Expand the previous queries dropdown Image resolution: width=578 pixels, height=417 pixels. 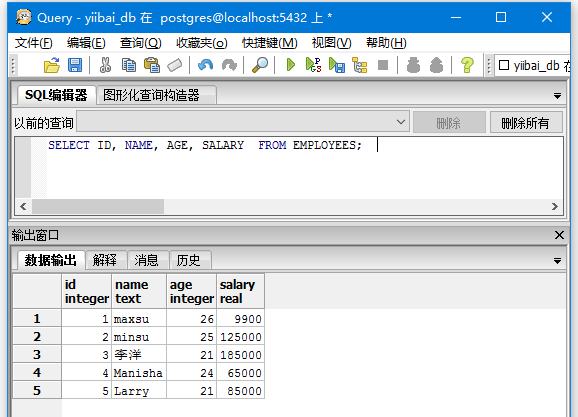[x=401, y=122]
